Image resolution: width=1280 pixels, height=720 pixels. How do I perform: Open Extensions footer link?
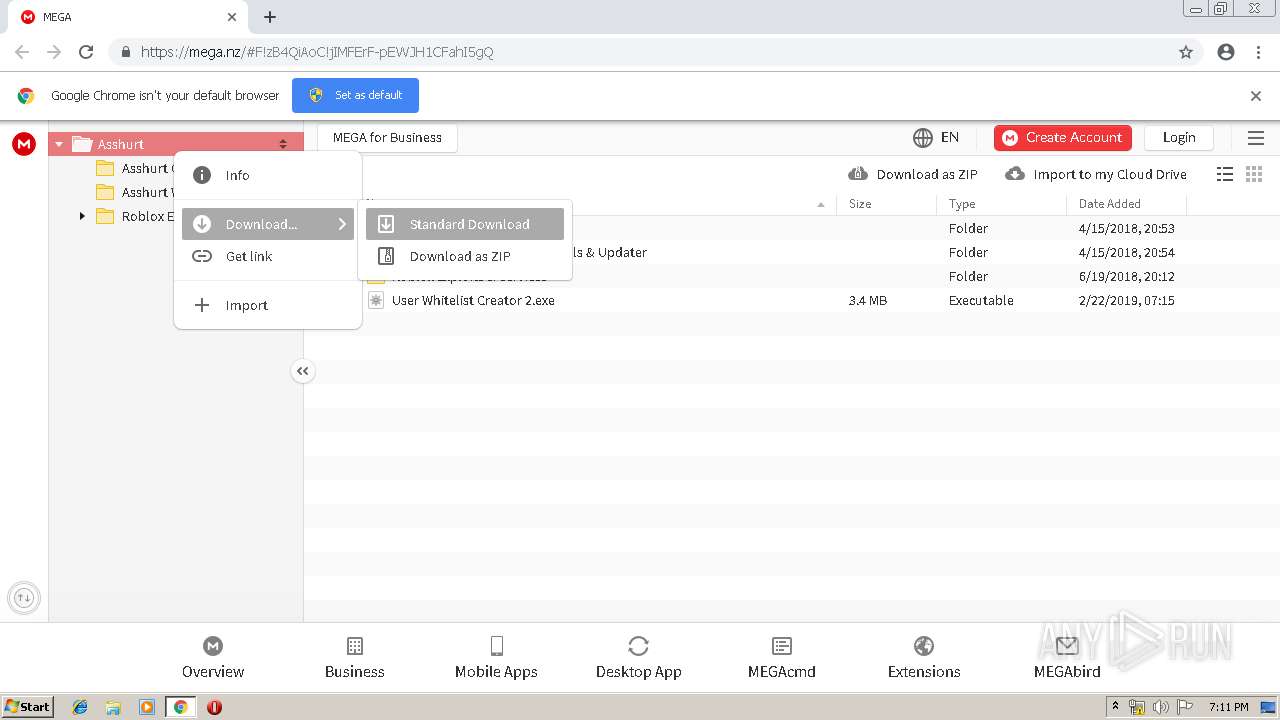924,658
